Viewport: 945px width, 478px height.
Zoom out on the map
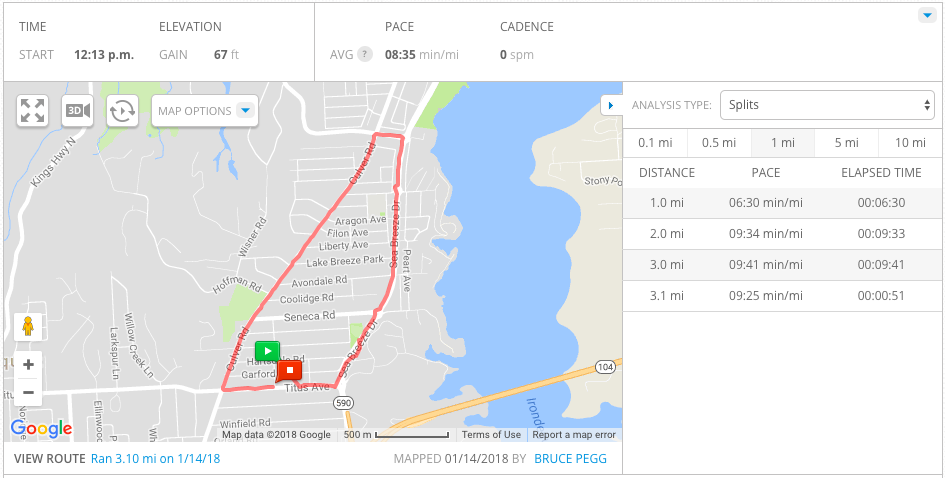click(28, 392)
